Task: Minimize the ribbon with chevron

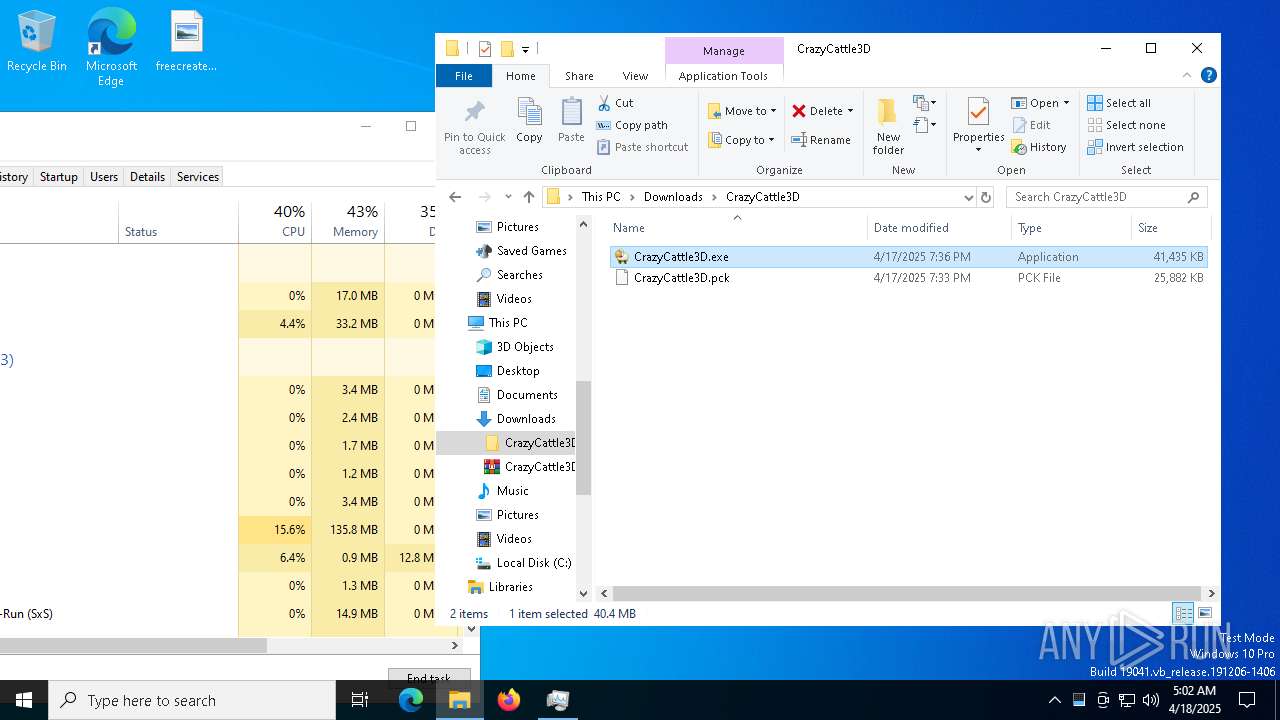Action: point(1187,75)
